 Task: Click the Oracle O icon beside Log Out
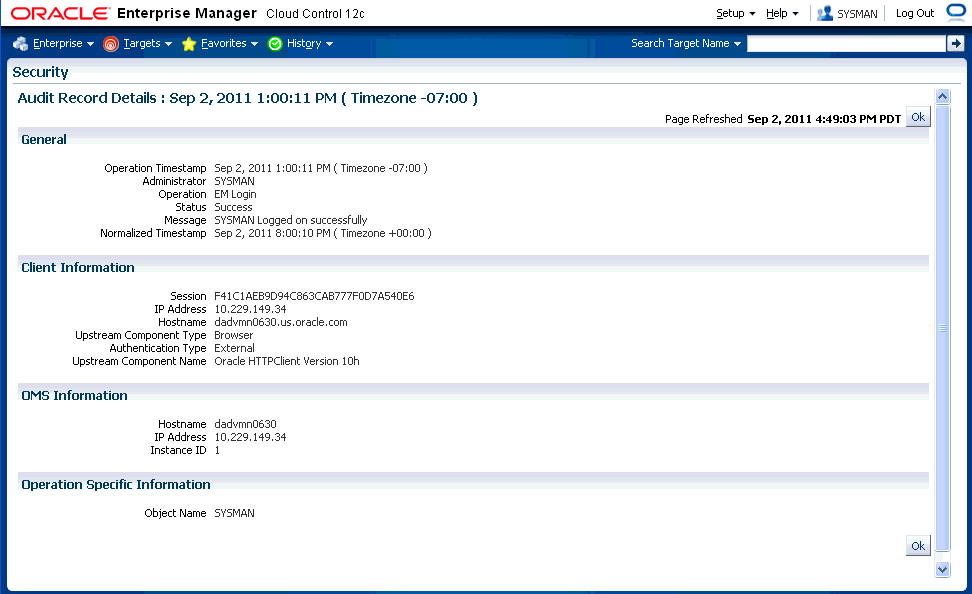(957, 12)
